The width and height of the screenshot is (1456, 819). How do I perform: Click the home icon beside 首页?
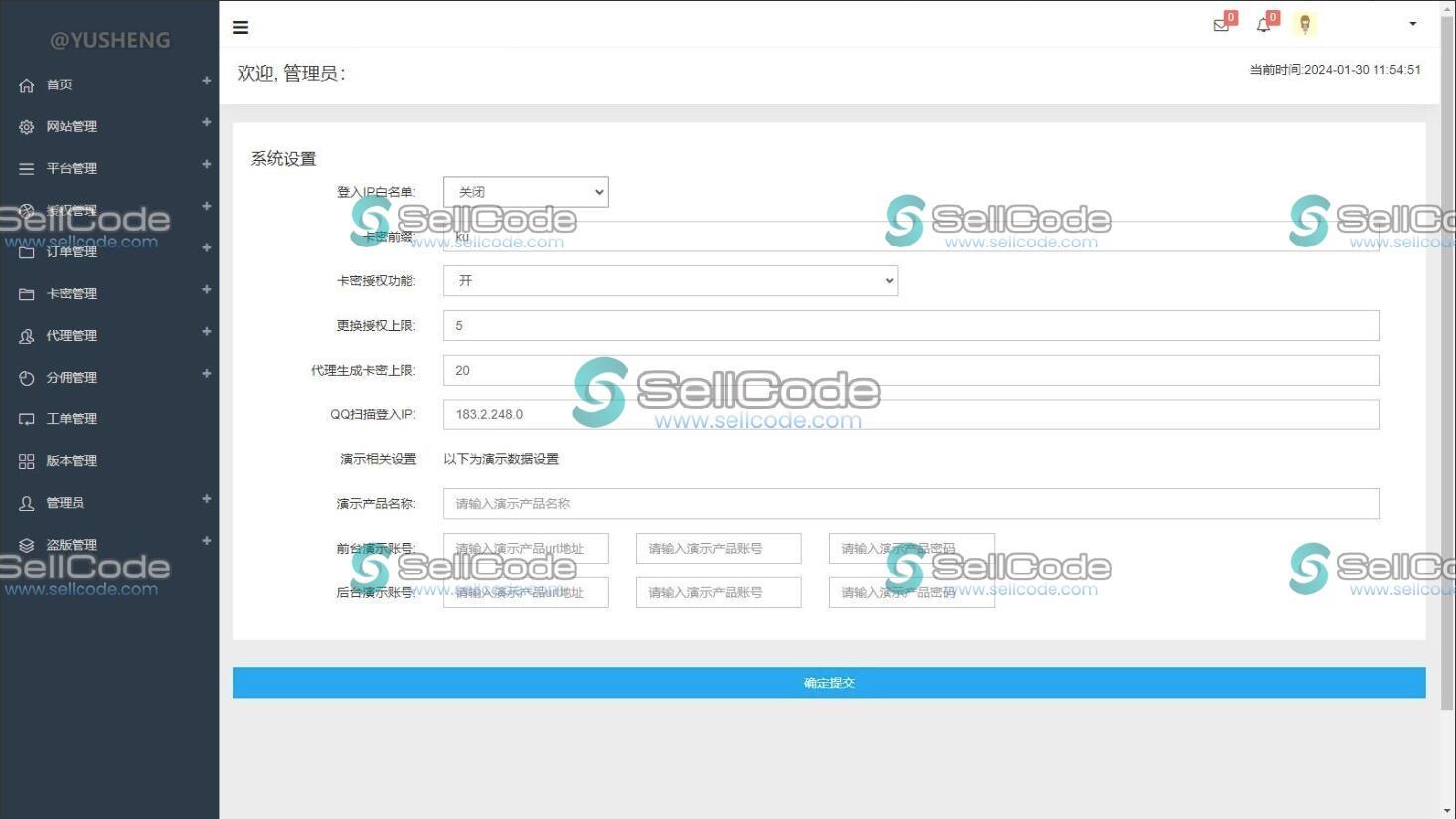tap(27, 85)
